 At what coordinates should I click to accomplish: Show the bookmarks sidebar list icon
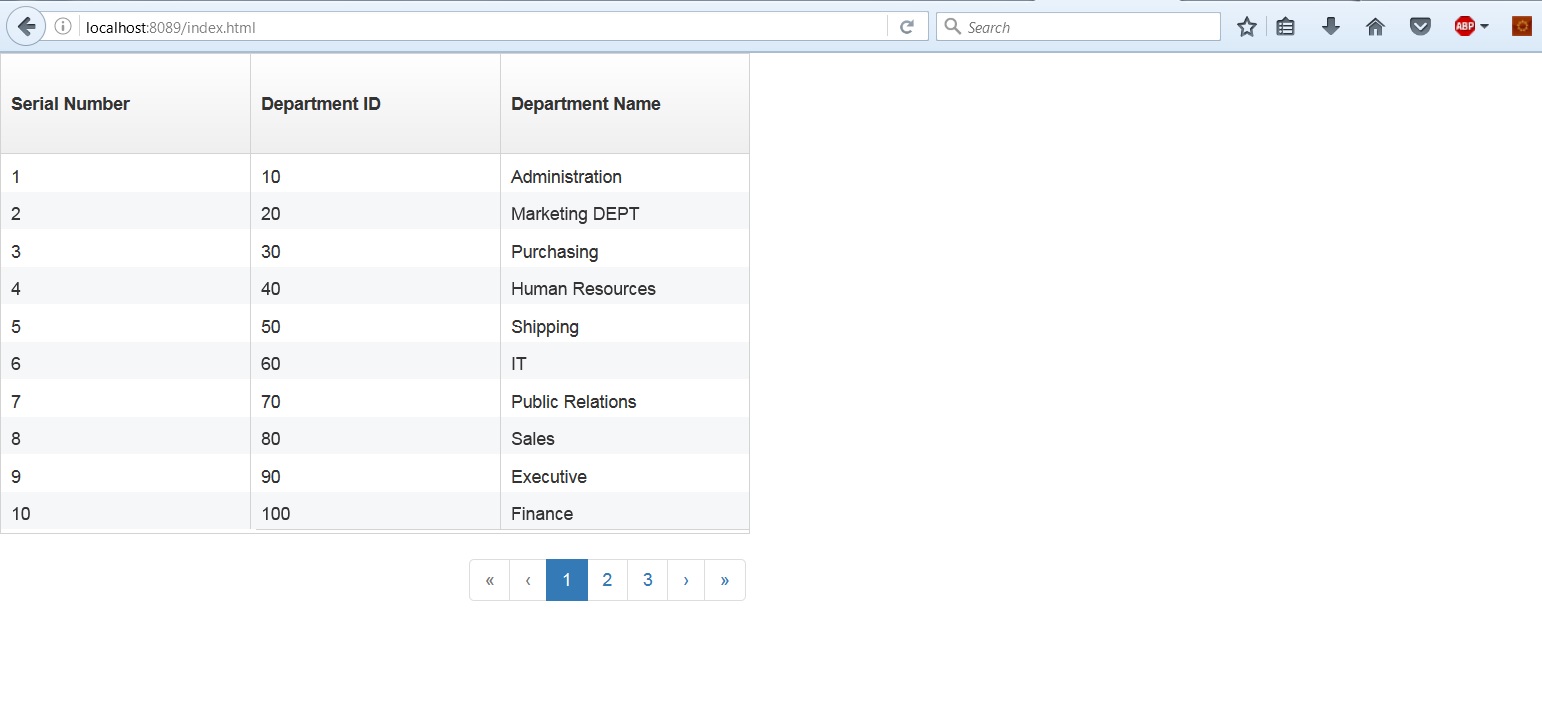[x=1286, y=26]
